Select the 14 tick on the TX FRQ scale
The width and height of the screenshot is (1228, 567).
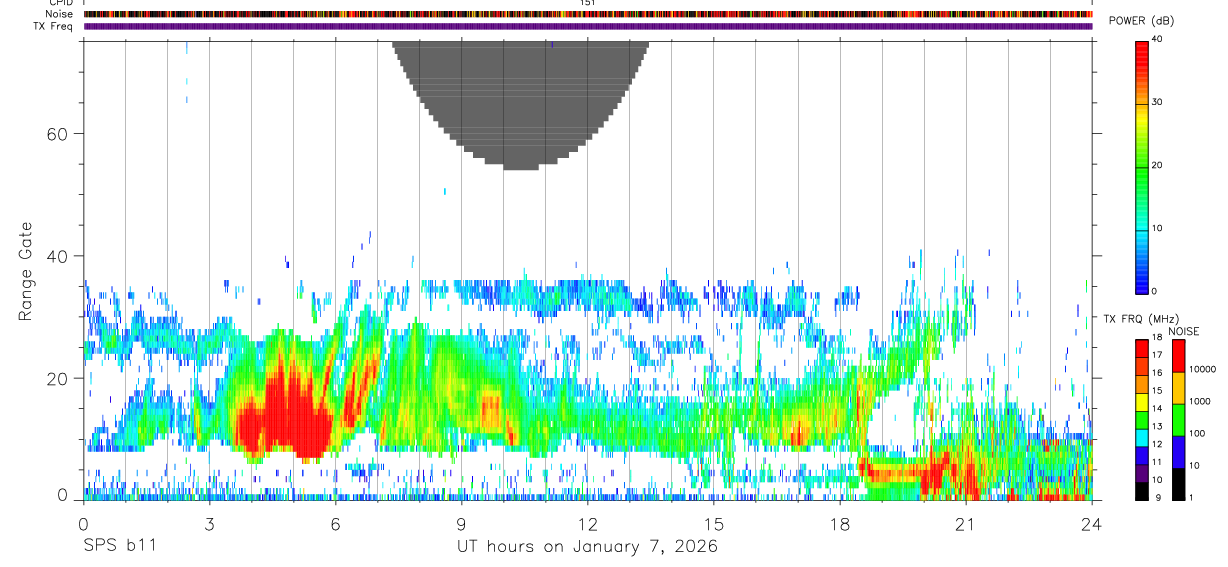(x=1158, y=409)
